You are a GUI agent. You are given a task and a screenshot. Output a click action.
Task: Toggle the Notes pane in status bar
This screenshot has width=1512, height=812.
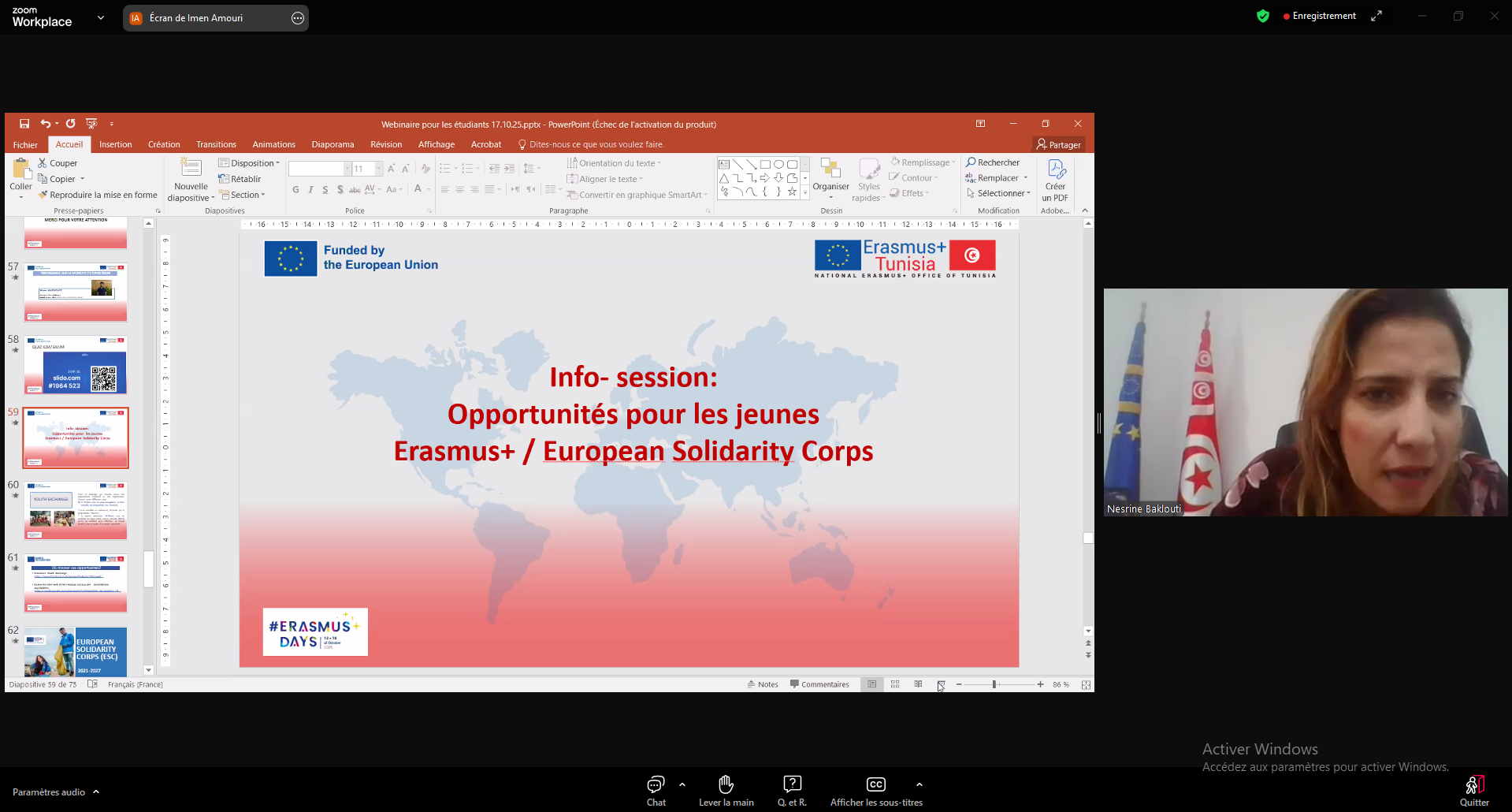[763, 684]
